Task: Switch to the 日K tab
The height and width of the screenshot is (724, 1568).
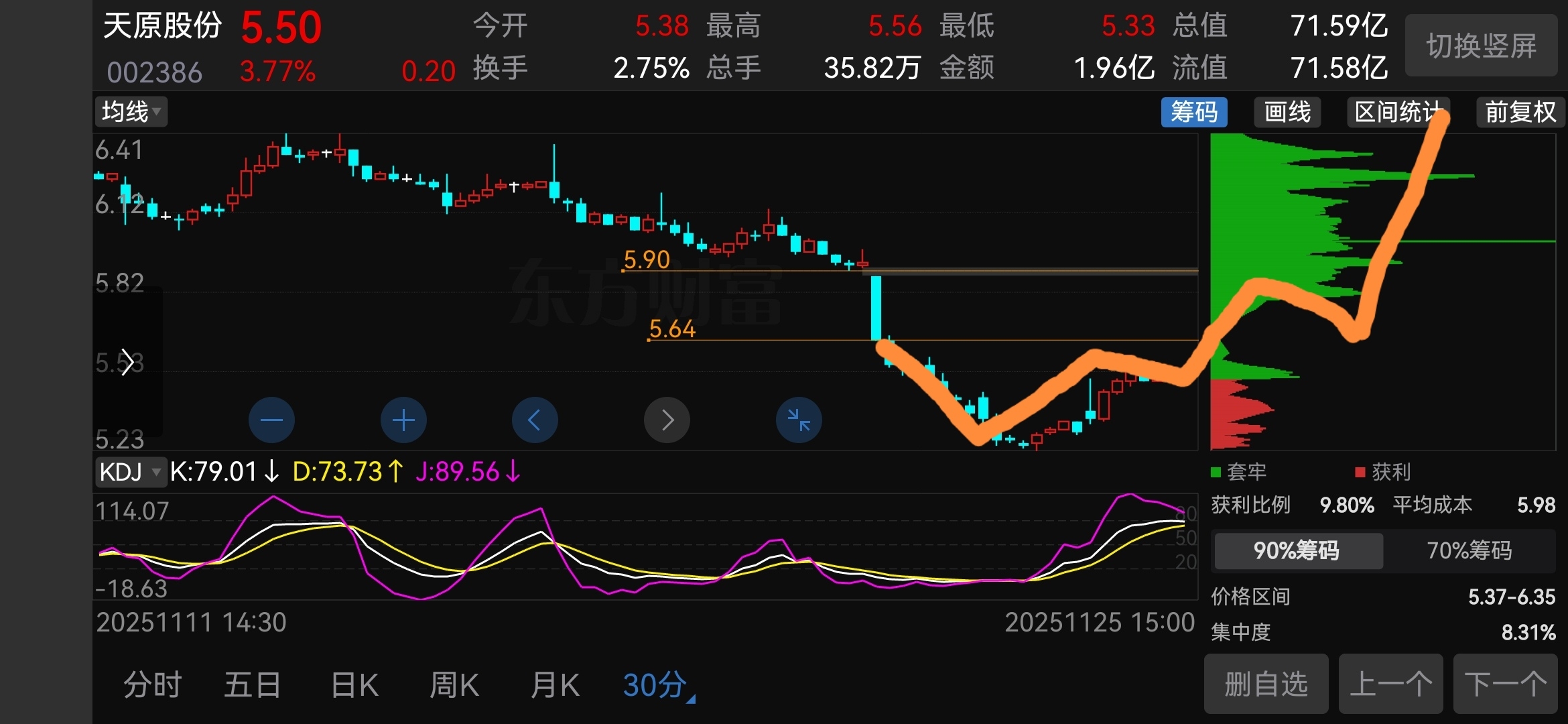Action: pos(354,685)
